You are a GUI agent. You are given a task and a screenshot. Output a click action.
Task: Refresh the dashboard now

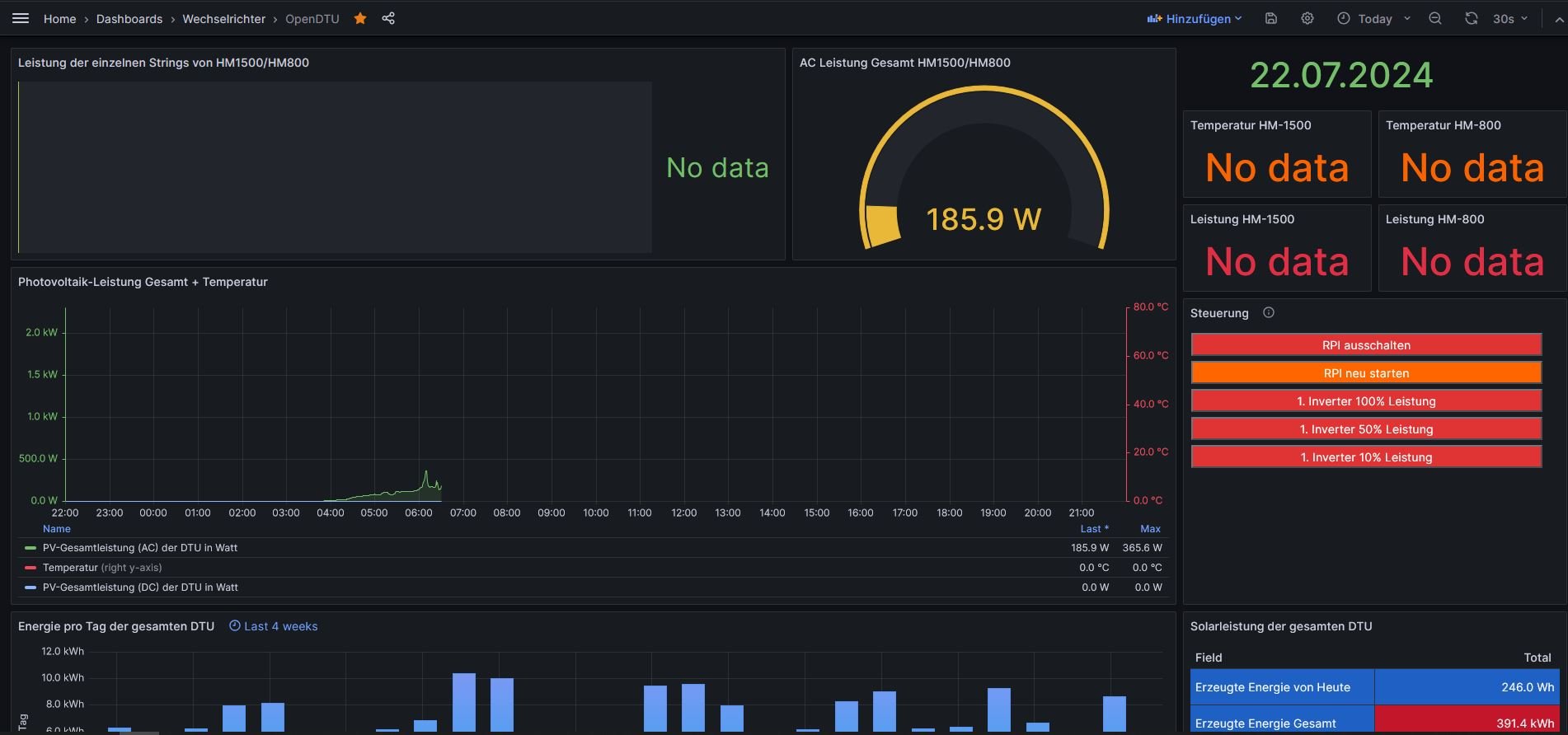(1472, 18)
